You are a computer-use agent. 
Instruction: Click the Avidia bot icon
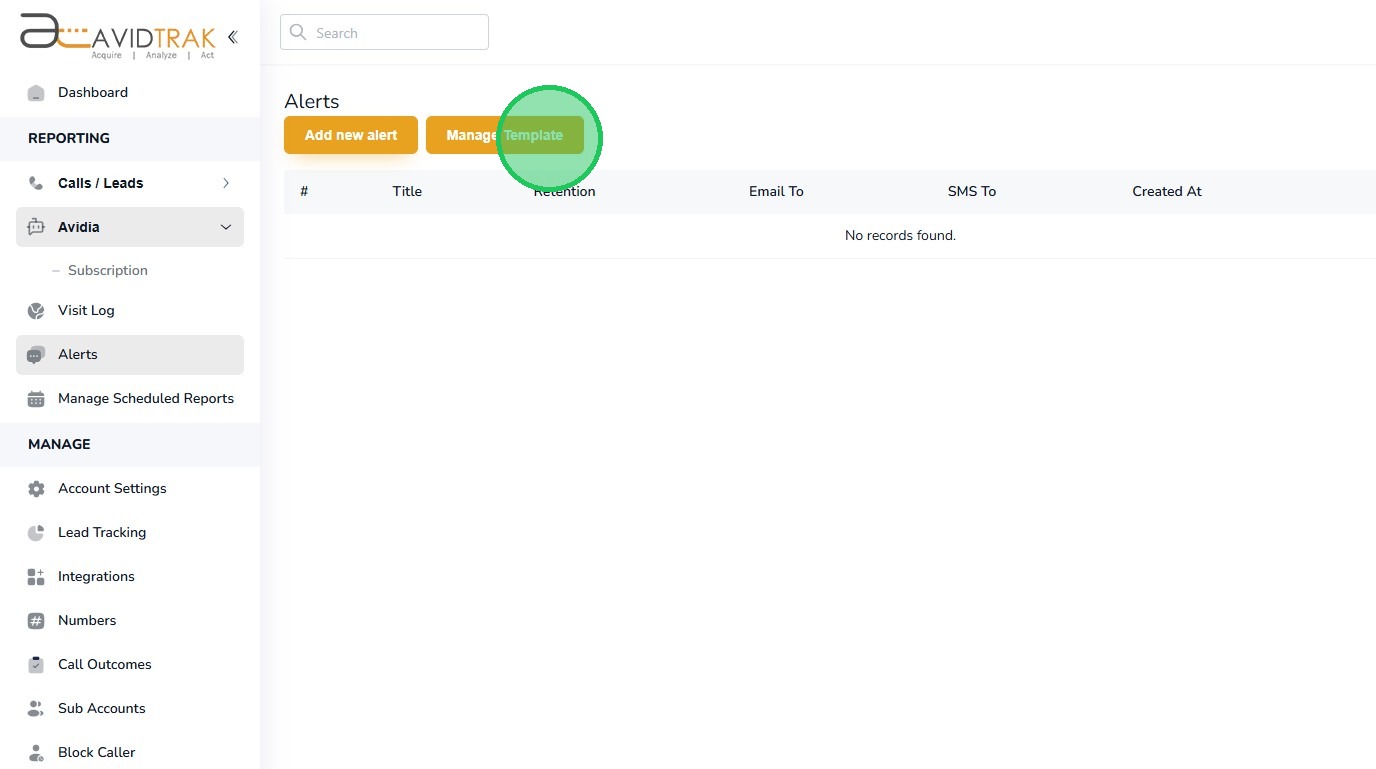click(36, 227)
